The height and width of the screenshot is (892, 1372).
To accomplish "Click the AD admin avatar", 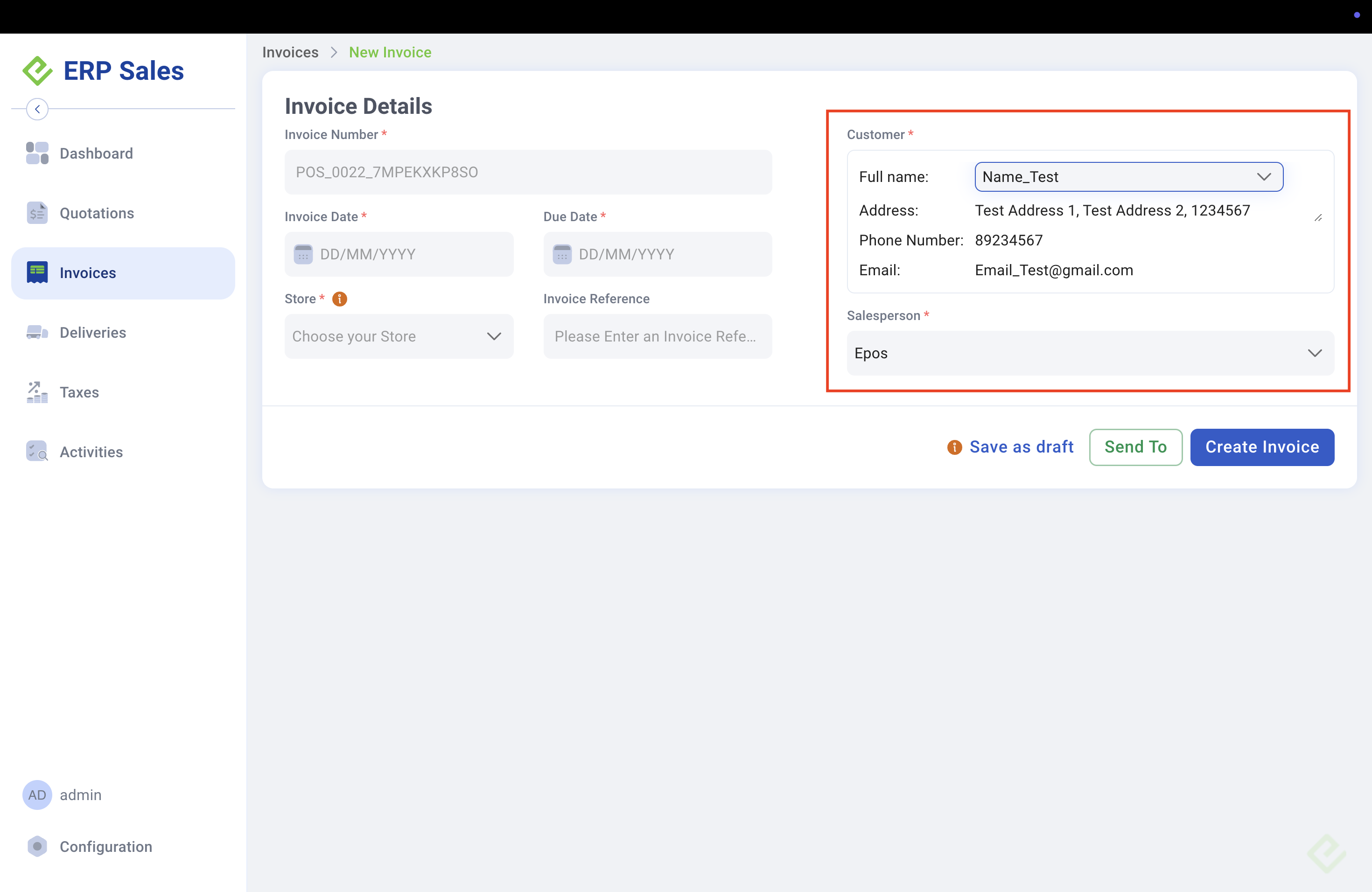I will 37,794.
